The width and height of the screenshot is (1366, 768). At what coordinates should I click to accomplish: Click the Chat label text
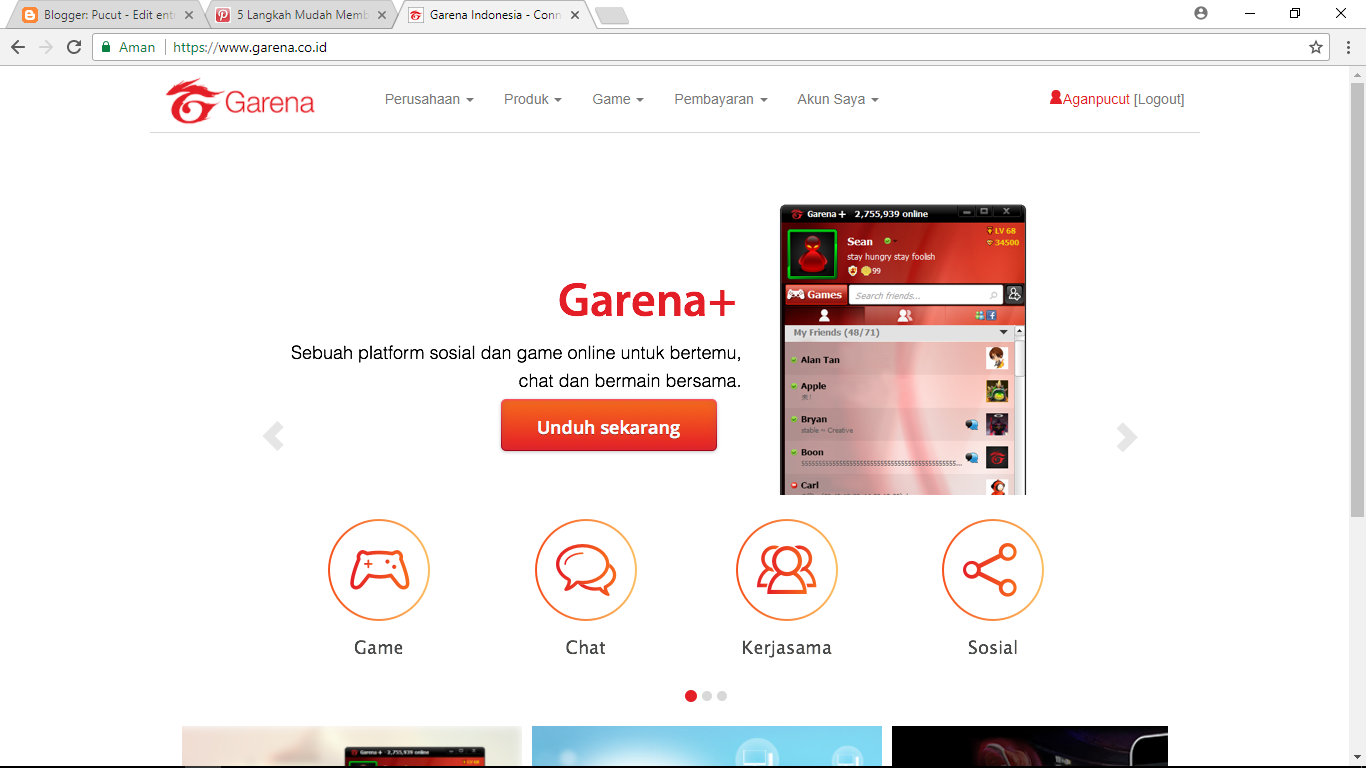(586, 647)
